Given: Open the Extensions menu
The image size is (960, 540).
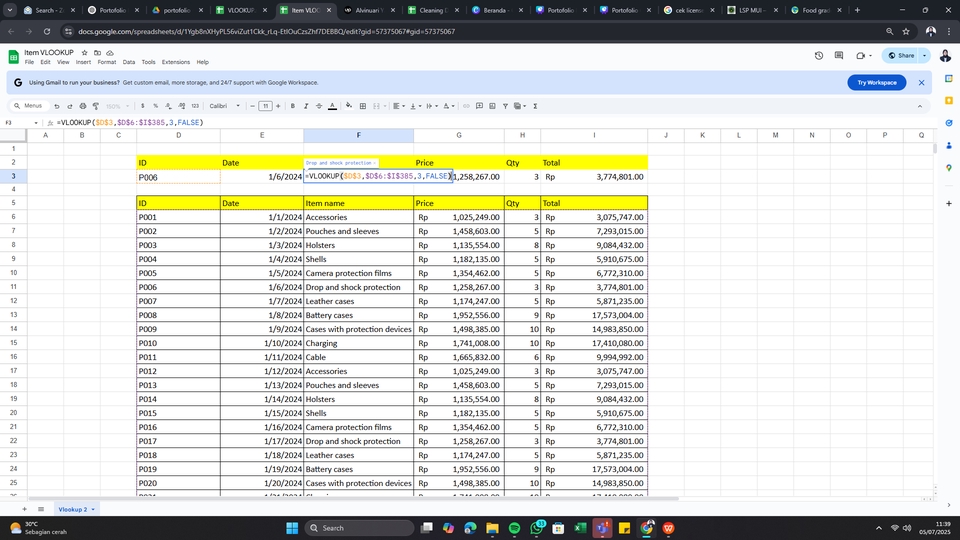Looking at the screenshot, I should (x=176, y=62).
